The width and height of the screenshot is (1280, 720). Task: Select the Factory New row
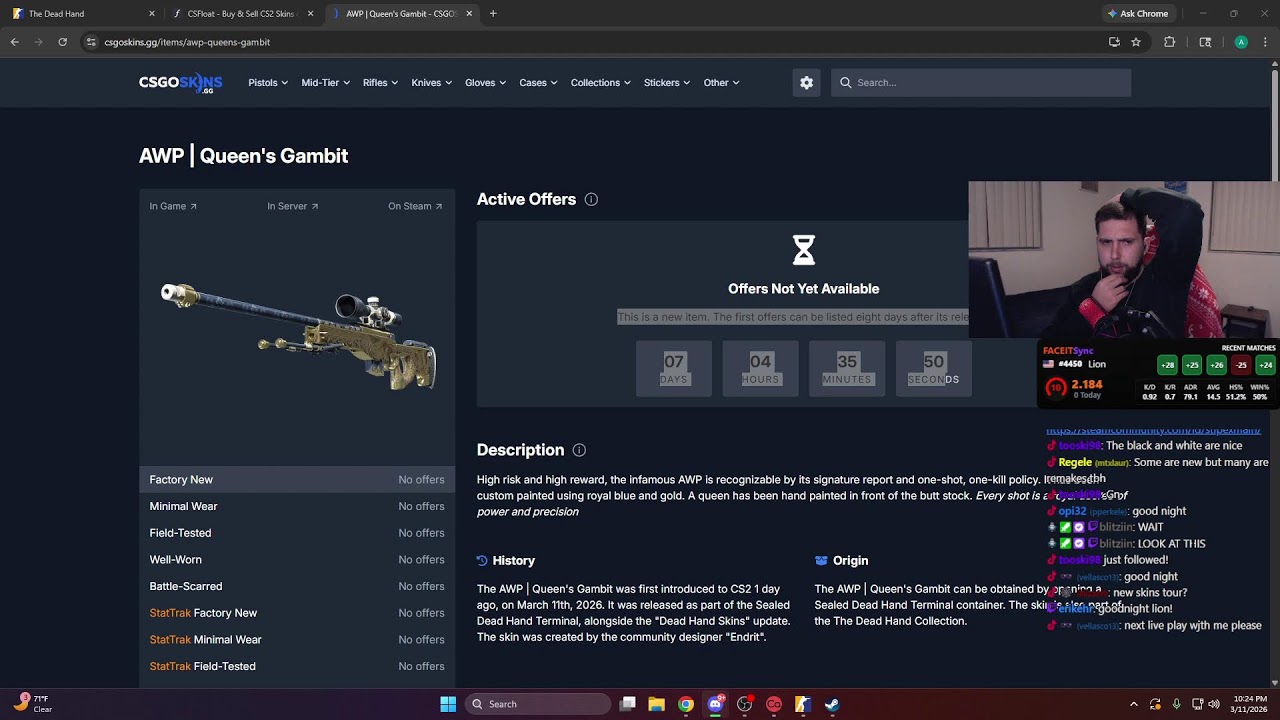click(x=297, y=480)
